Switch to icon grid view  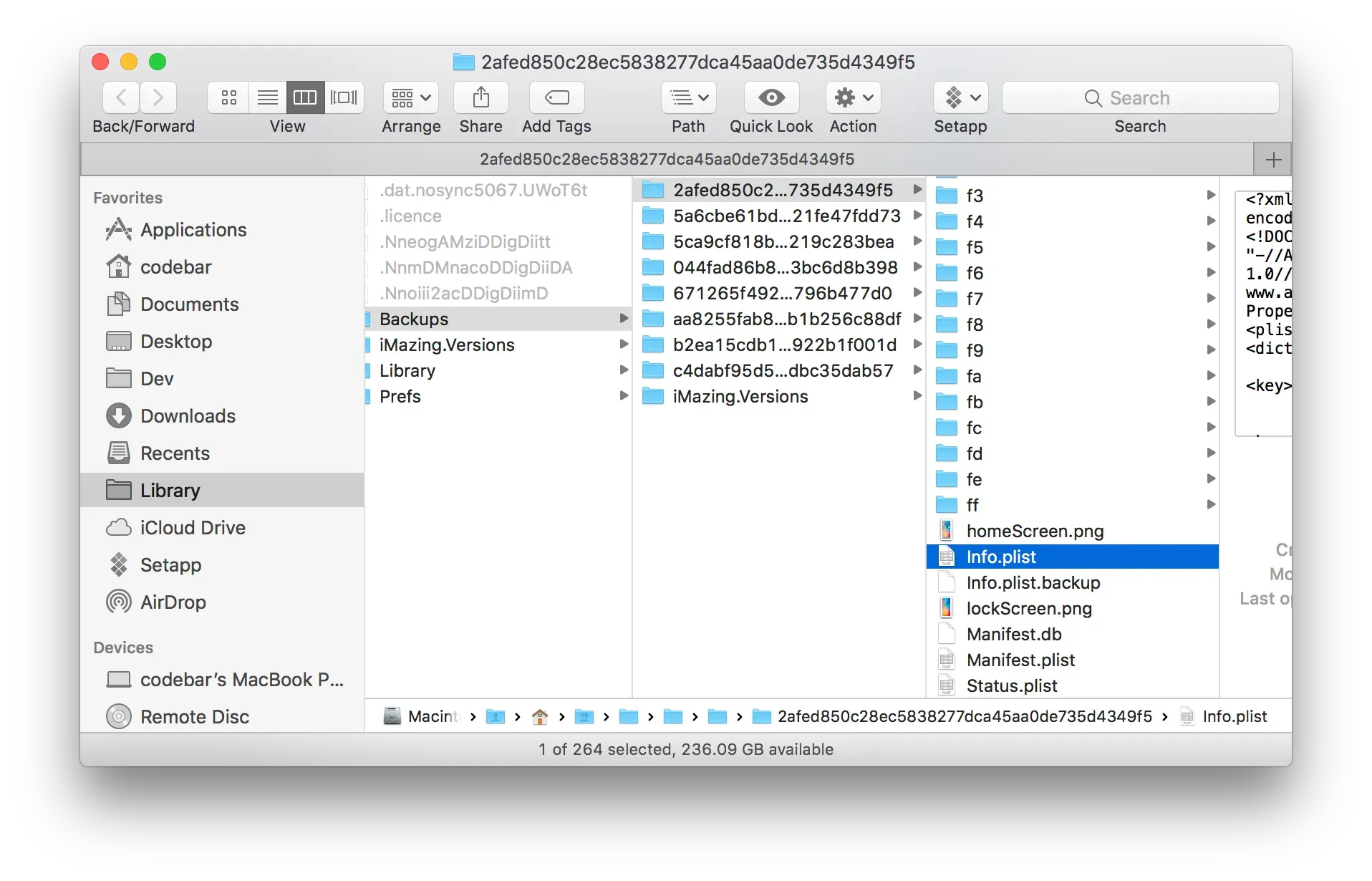228,97
